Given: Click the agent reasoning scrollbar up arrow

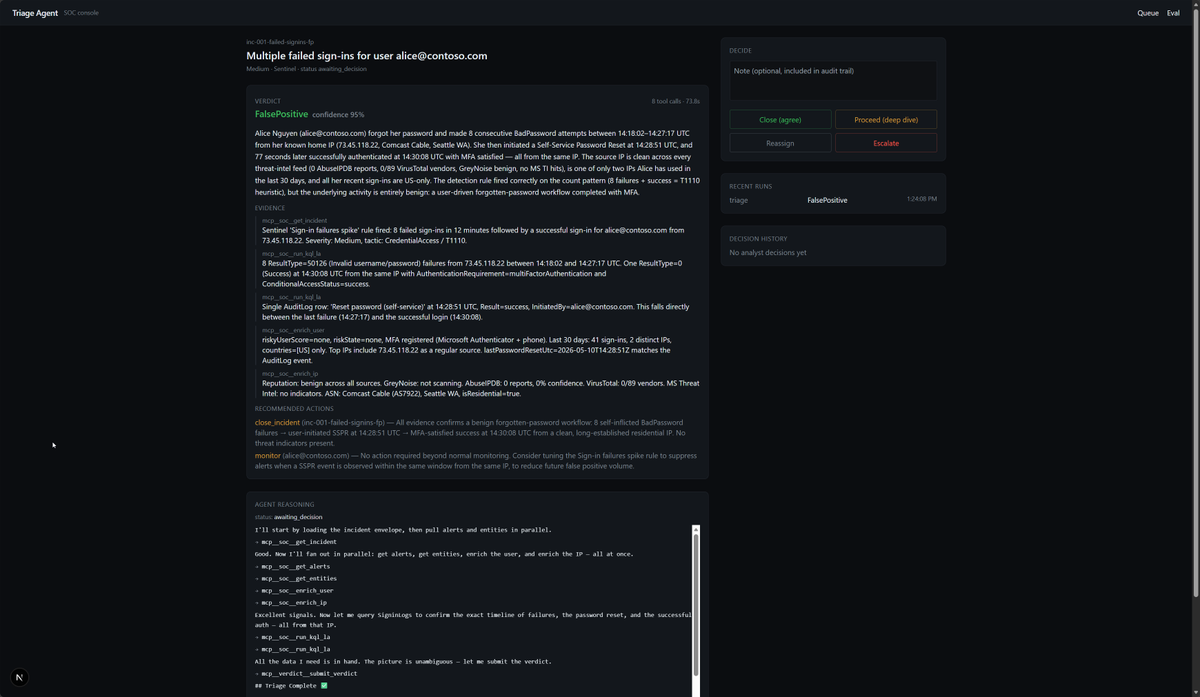Looking at the screenshot, I should (x=696, y=529).
